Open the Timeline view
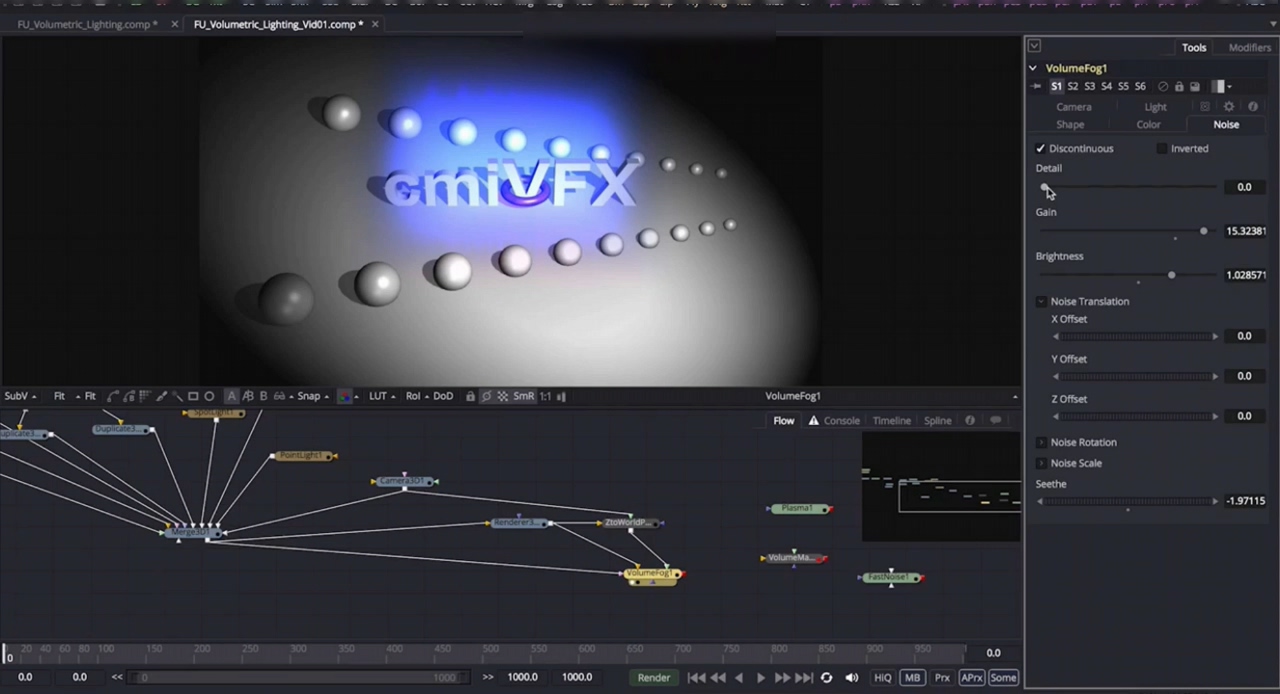This screenshot has height=694, width=1280. [x=891, y=421]
